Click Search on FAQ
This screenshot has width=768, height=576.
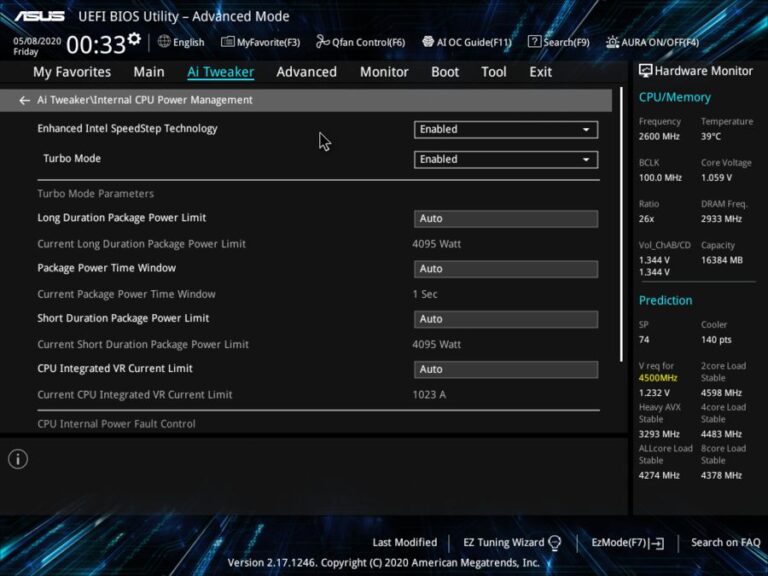coord(726,543)
